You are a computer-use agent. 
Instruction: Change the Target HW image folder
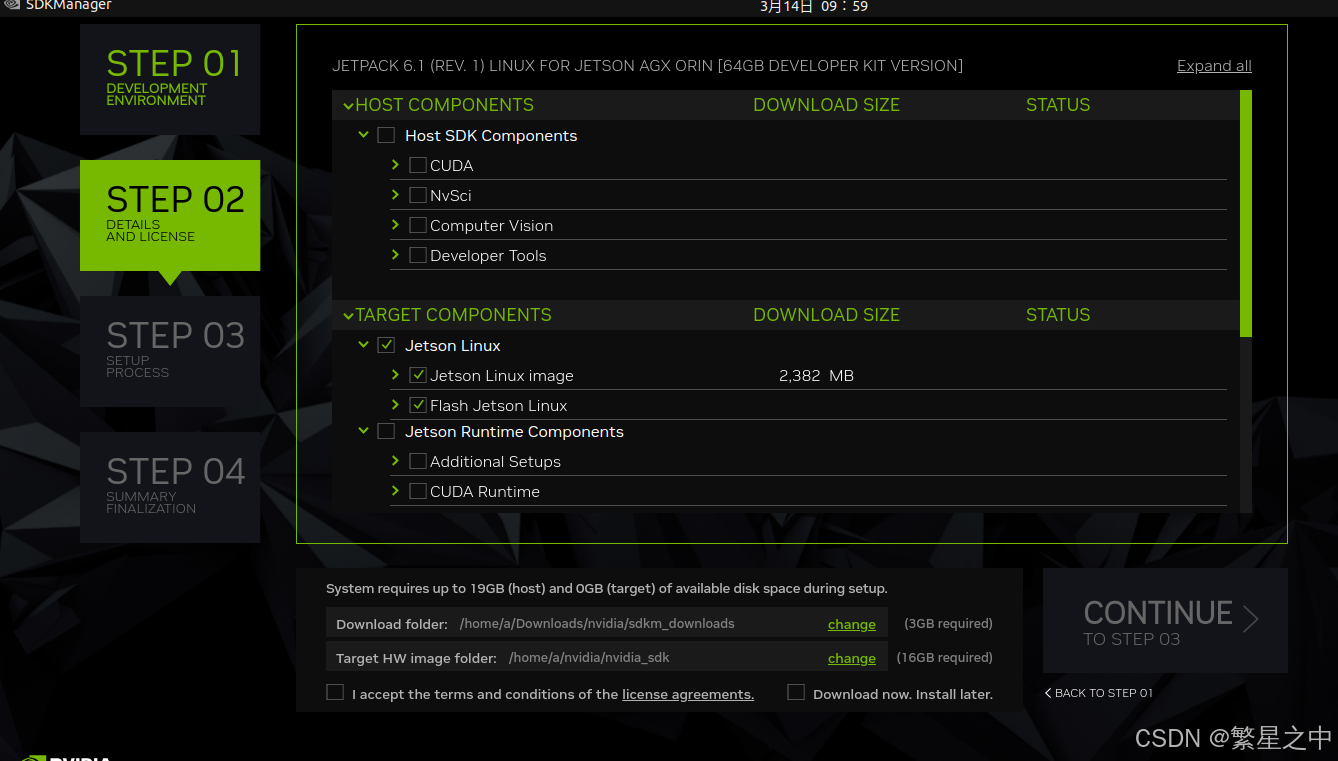click(x=852, y=658)
